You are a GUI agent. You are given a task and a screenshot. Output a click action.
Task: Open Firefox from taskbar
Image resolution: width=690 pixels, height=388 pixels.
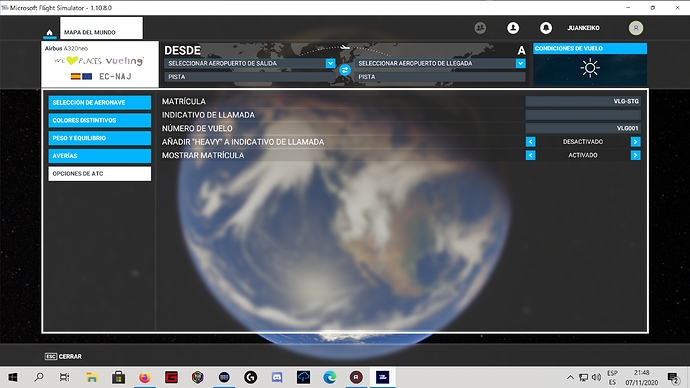[x=144, y=377]
